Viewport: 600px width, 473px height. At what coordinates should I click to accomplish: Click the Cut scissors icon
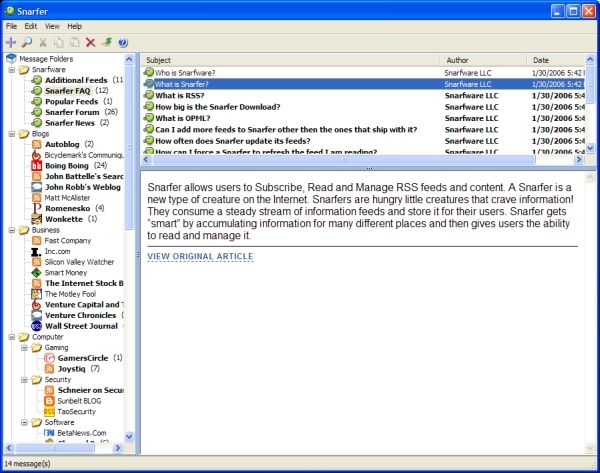pyautogui.click(x=43, y=42)
